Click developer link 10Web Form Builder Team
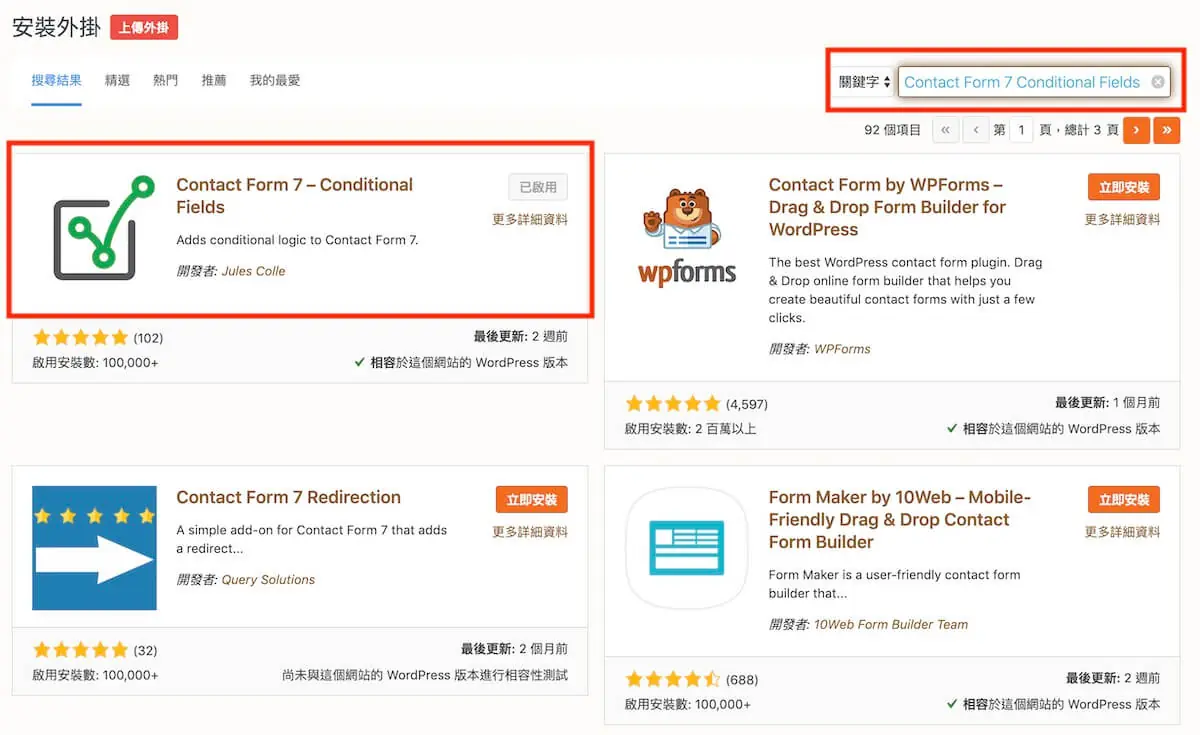The height and width of the screenshot is (735, 1200). coord(891,624)
